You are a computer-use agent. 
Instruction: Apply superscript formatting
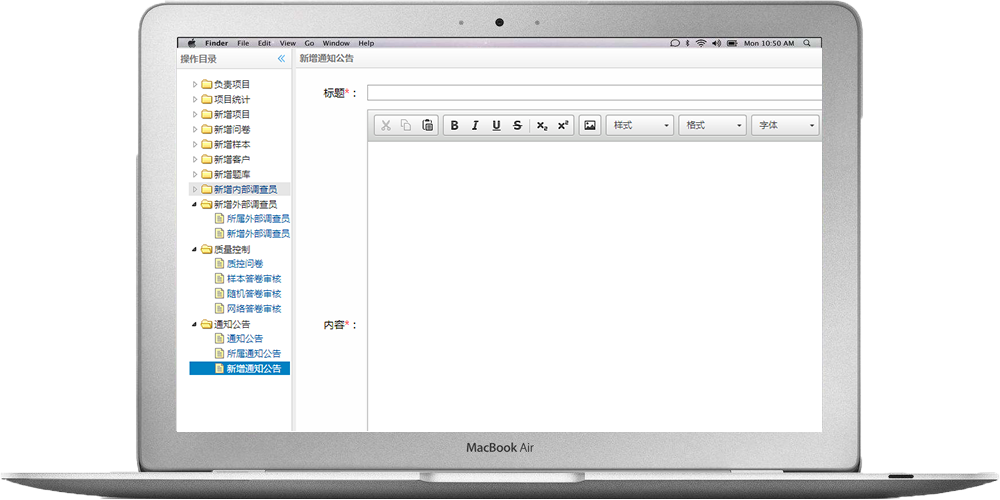click(x=563, y=126)
